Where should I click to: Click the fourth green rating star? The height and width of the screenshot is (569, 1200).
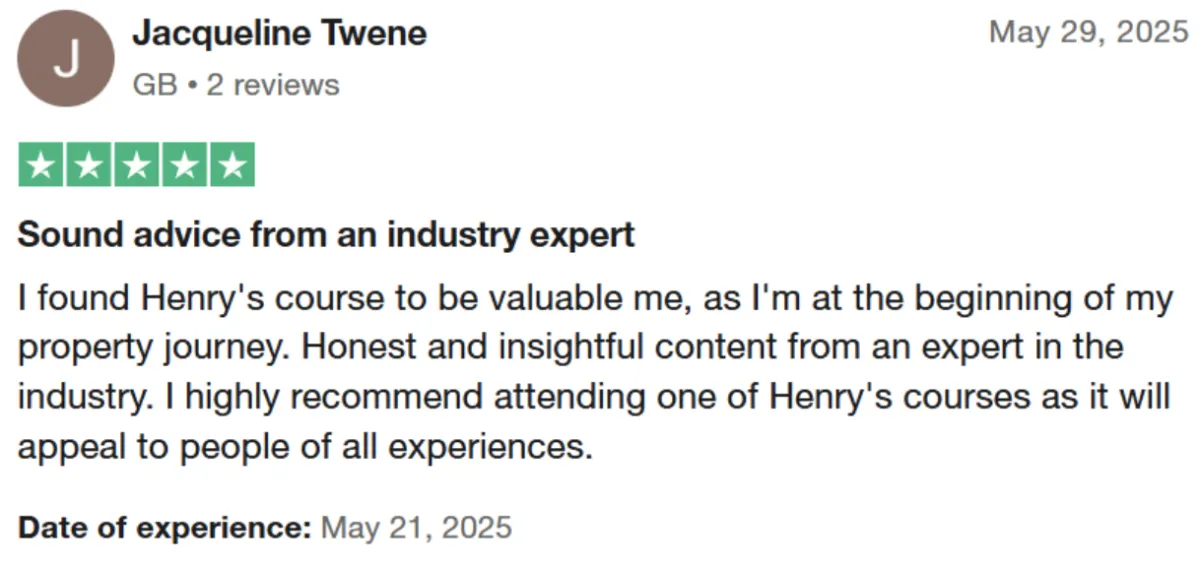pos(184,165)
